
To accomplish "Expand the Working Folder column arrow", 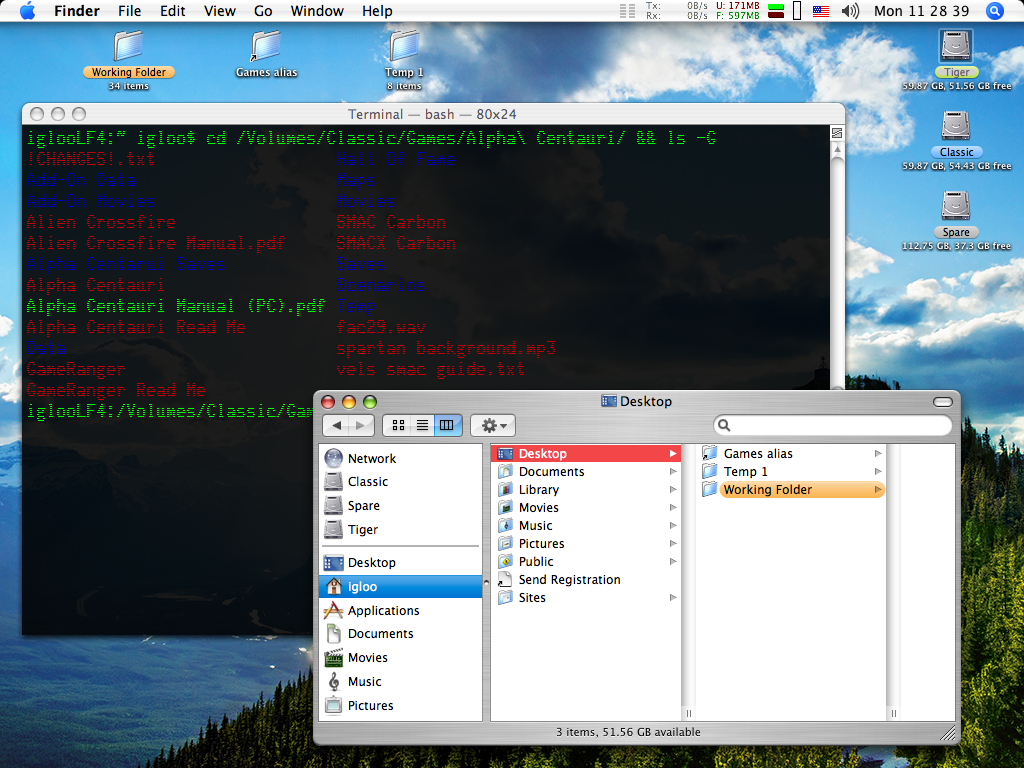I will [878, 490].
